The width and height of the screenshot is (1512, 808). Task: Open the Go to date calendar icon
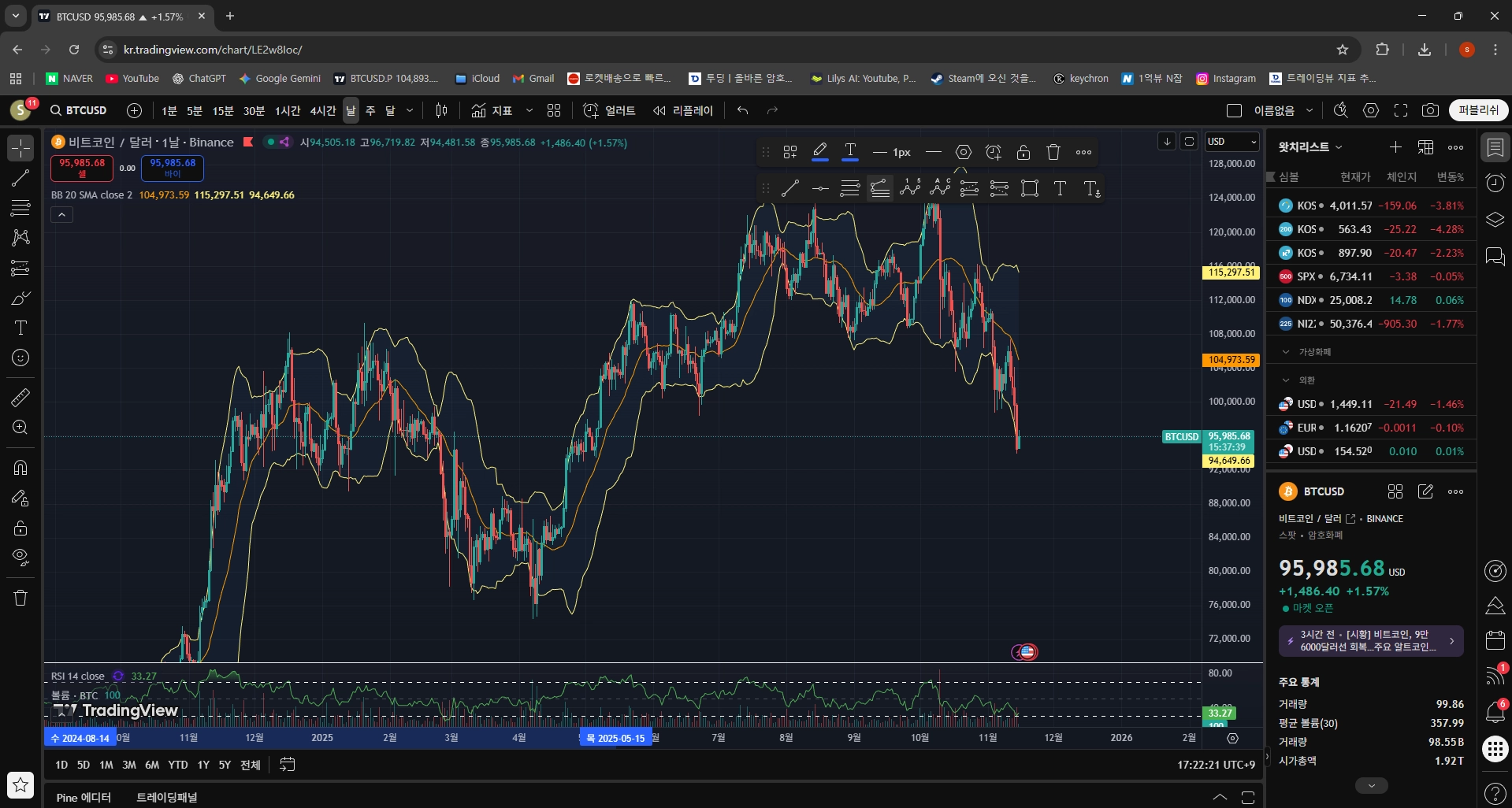[288, 765]
